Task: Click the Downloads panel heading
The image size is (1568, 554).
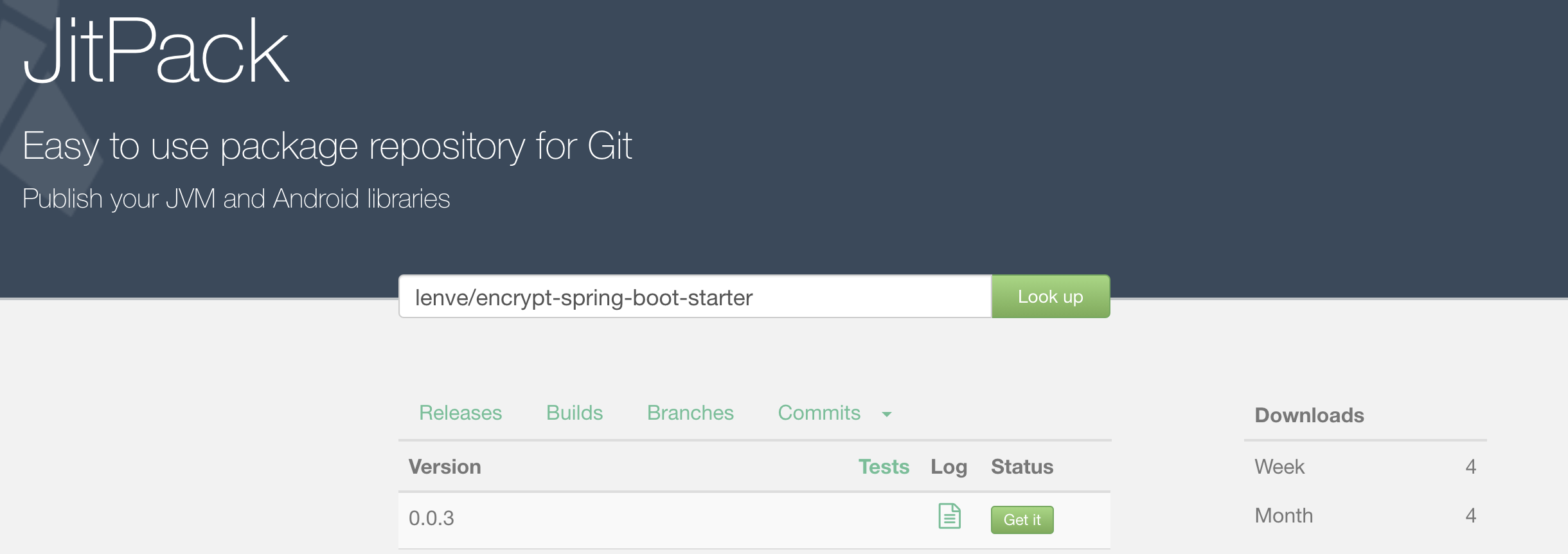Action: click(1308, 415)
